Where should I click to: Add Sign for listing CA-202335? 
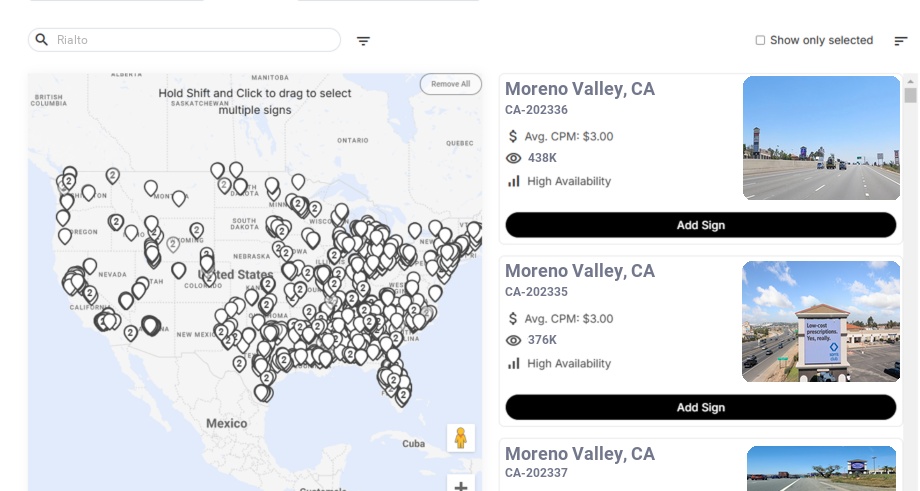700,407
